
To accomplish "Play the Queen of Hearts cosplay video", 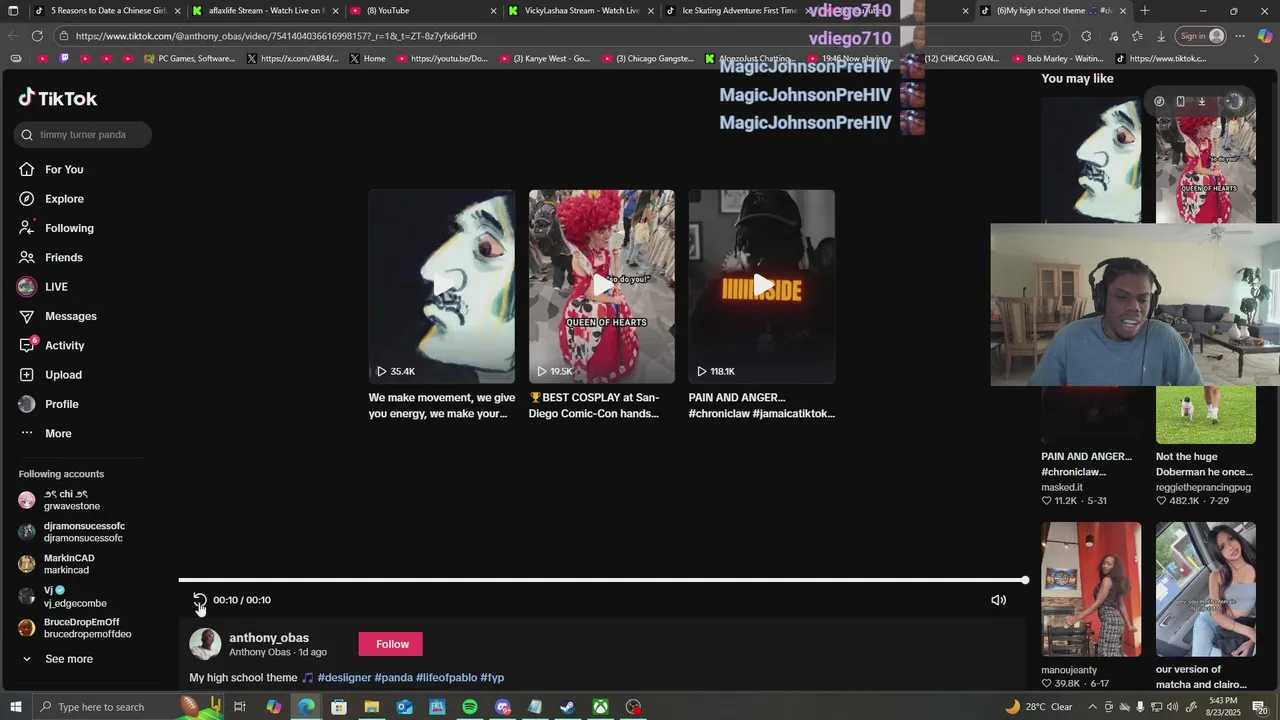I will click(602, 286).
